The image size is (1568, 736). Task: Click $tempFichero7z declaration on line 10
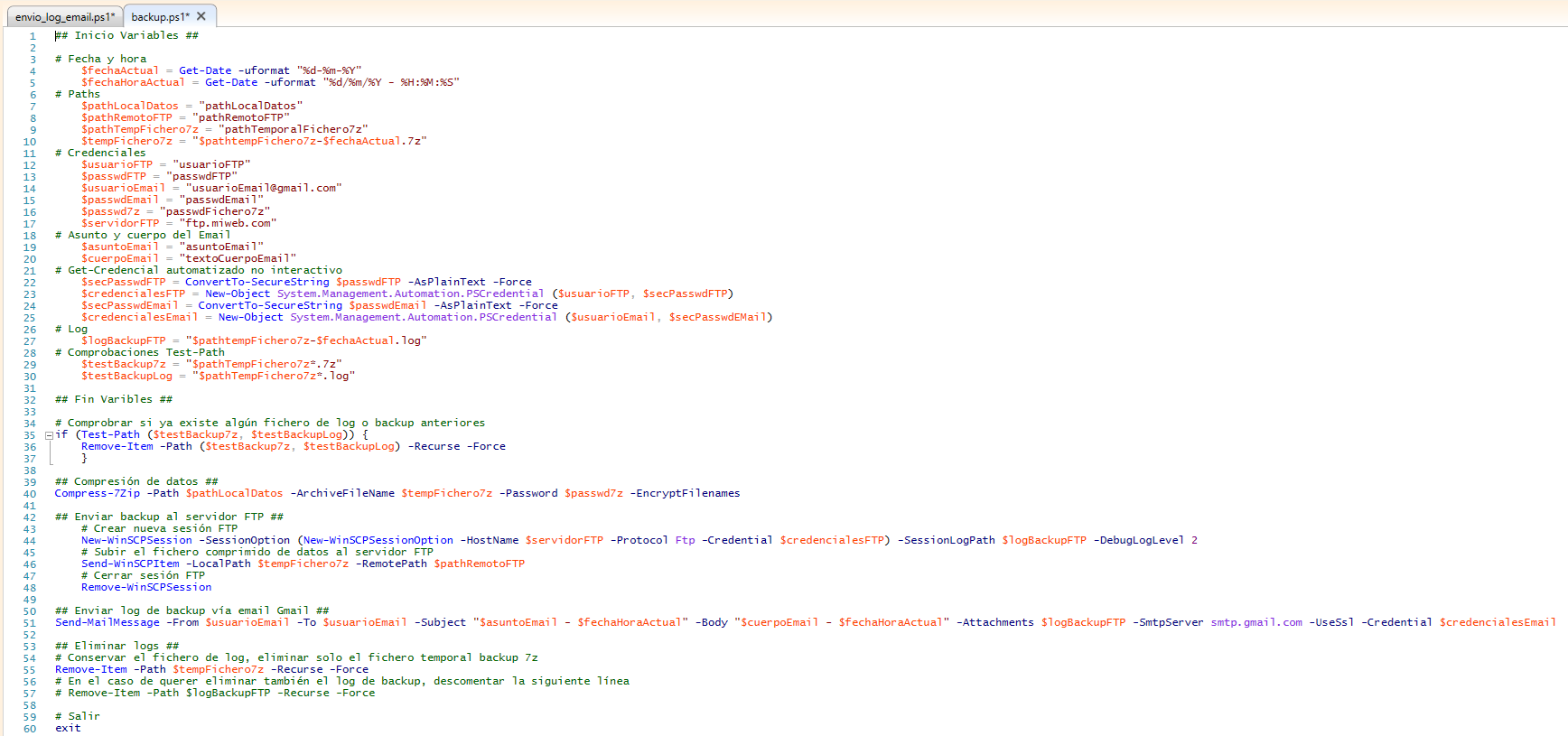(x=126, y=142)
